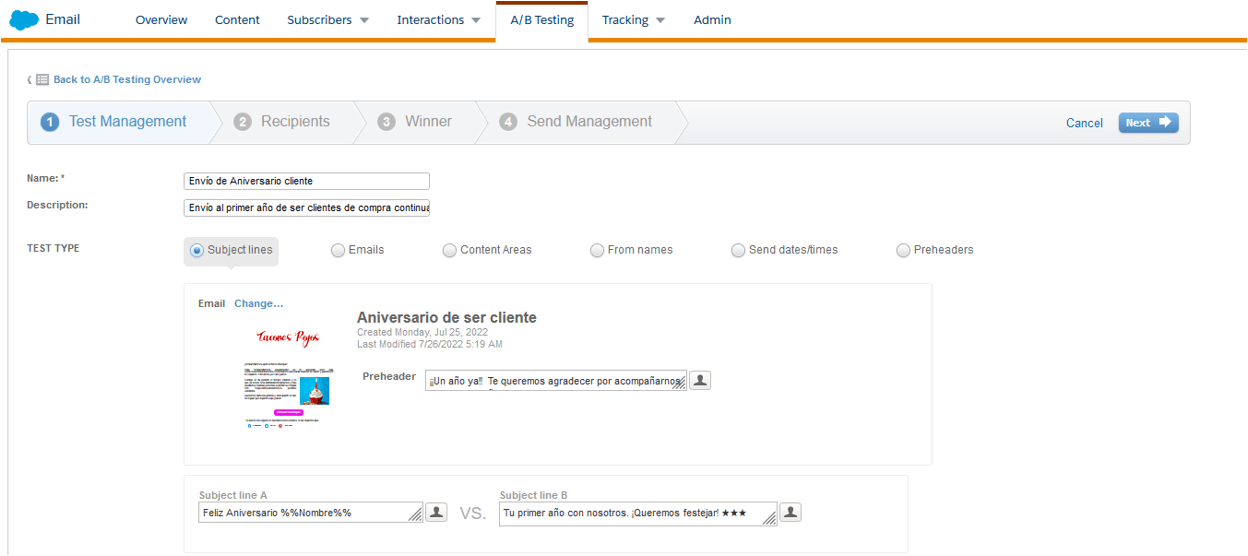
Task: Click the Change… link for the email
Action: [x=259, y=304]
